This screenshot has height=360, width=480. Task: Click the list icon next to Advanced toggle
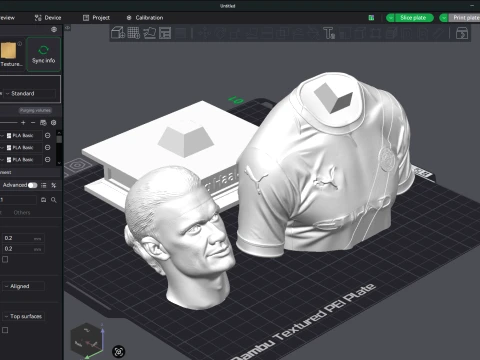[43, 185]
